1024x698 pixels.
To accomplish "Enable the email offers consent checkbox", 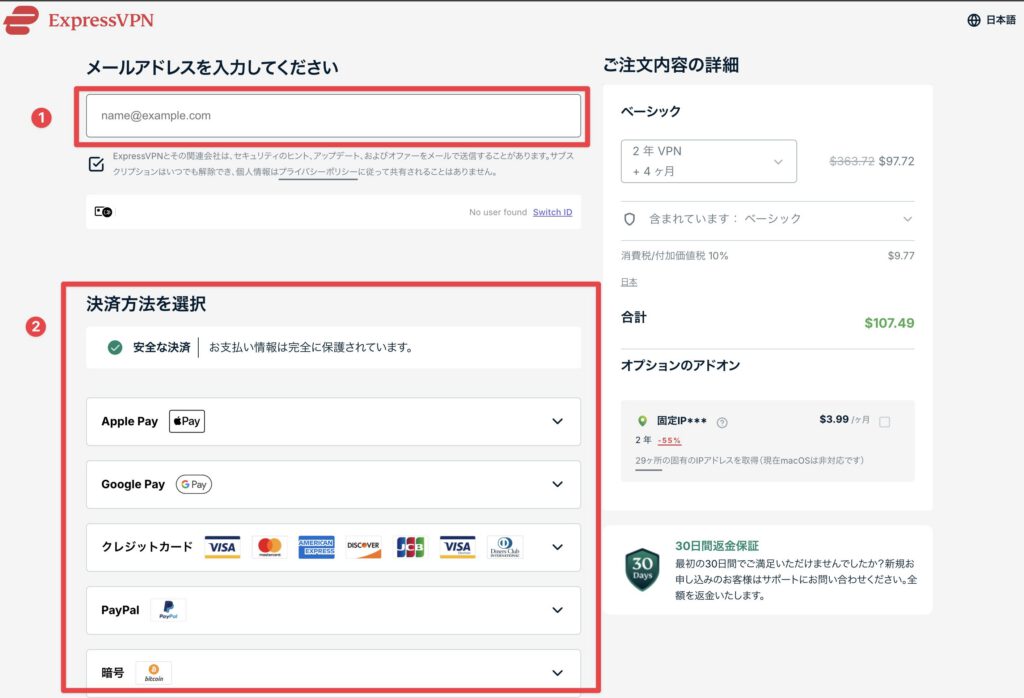I will click(x=95, y=163).
